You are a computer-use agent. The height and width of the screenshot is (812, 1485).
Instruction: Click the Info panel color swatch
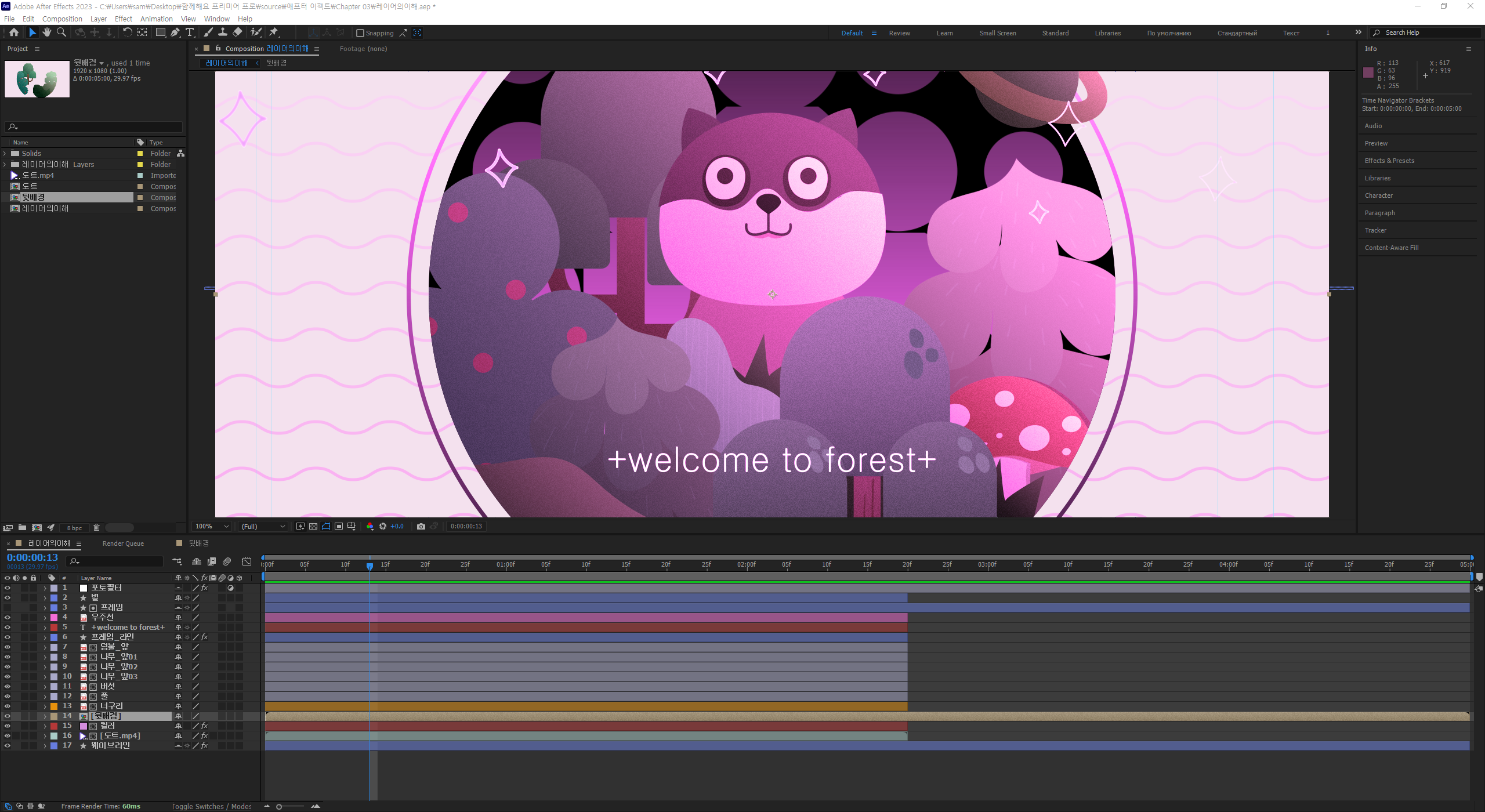(x=1368, y=72)
